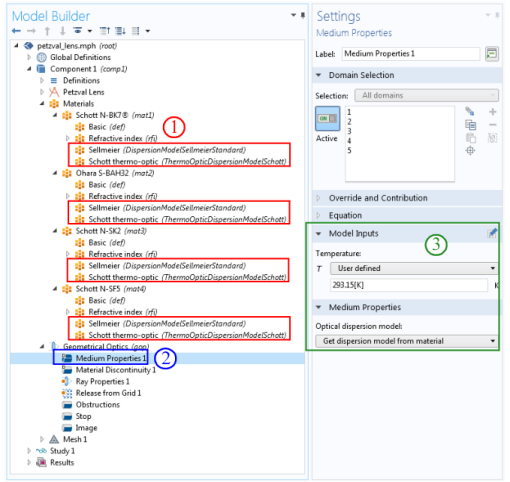Open the Temperature User defined dropdown
The width and height of the screenshot is (510, 482).
coord(414,268)
